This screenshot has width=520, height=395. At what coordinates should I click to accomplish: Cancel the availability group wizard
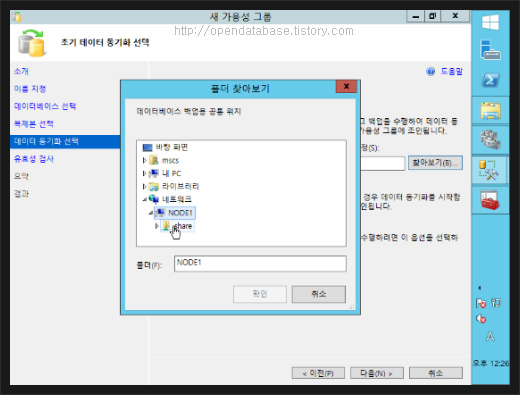436,373
